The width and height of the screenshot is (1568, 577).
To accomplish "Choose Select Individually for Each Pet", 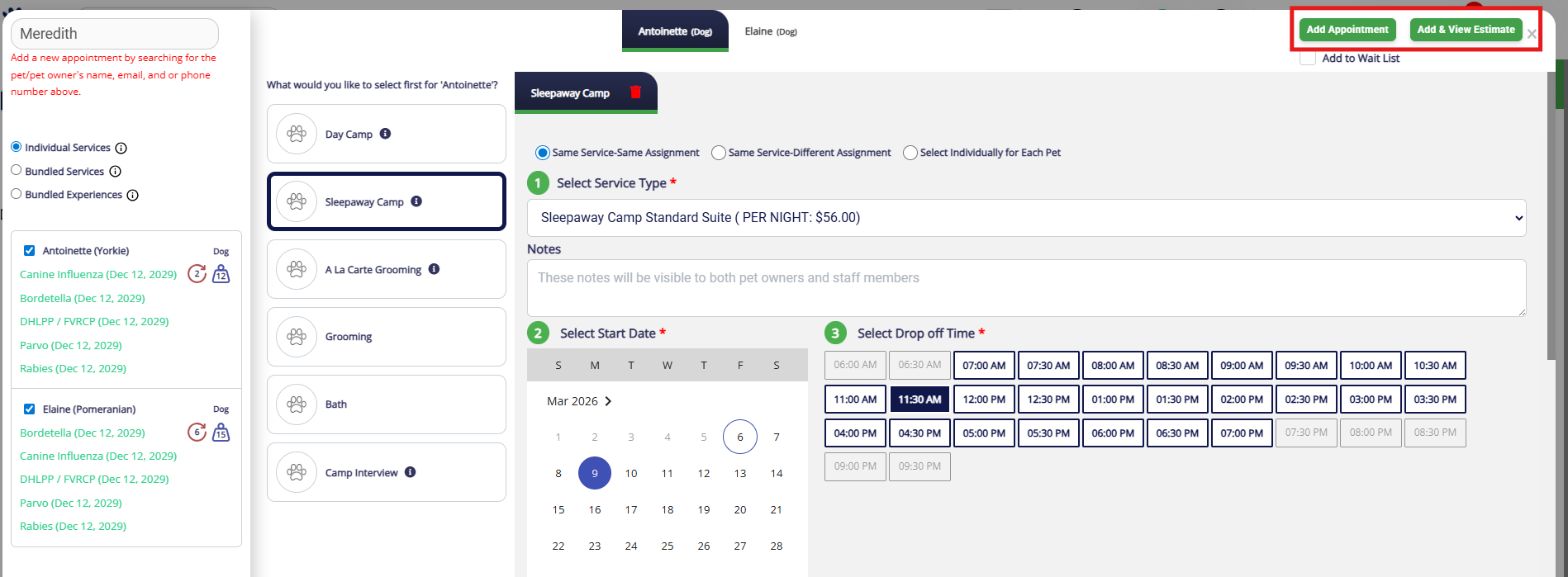I will (x=910, y=153).
